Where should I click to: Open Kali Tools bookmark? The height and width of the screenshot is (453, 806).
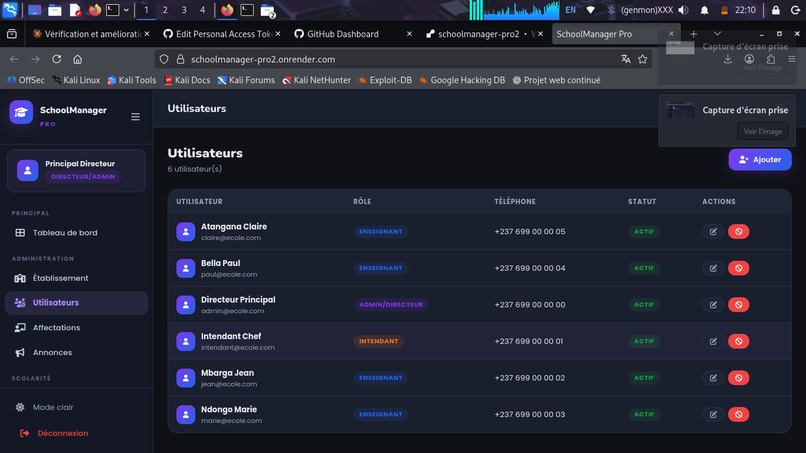[x=132, y=80]
